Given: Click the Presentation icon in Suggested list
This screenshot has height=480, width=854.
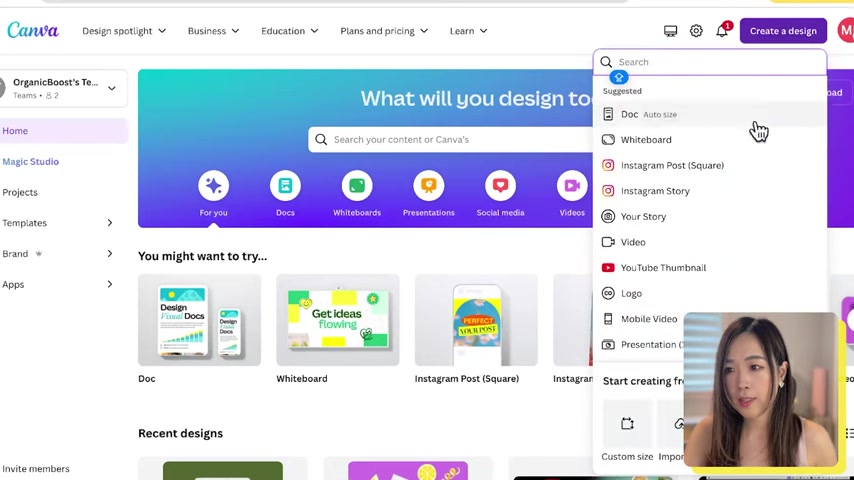Looking at the screenshot, I should (x=608, y=344).
